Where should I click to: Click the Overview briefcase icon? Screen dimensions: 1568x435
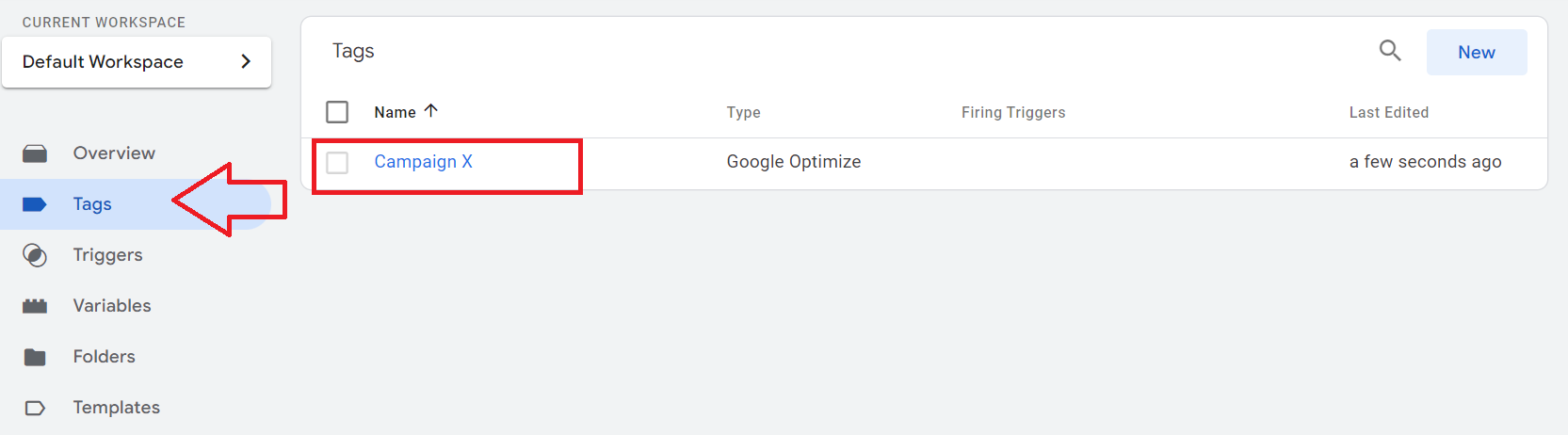35,153
